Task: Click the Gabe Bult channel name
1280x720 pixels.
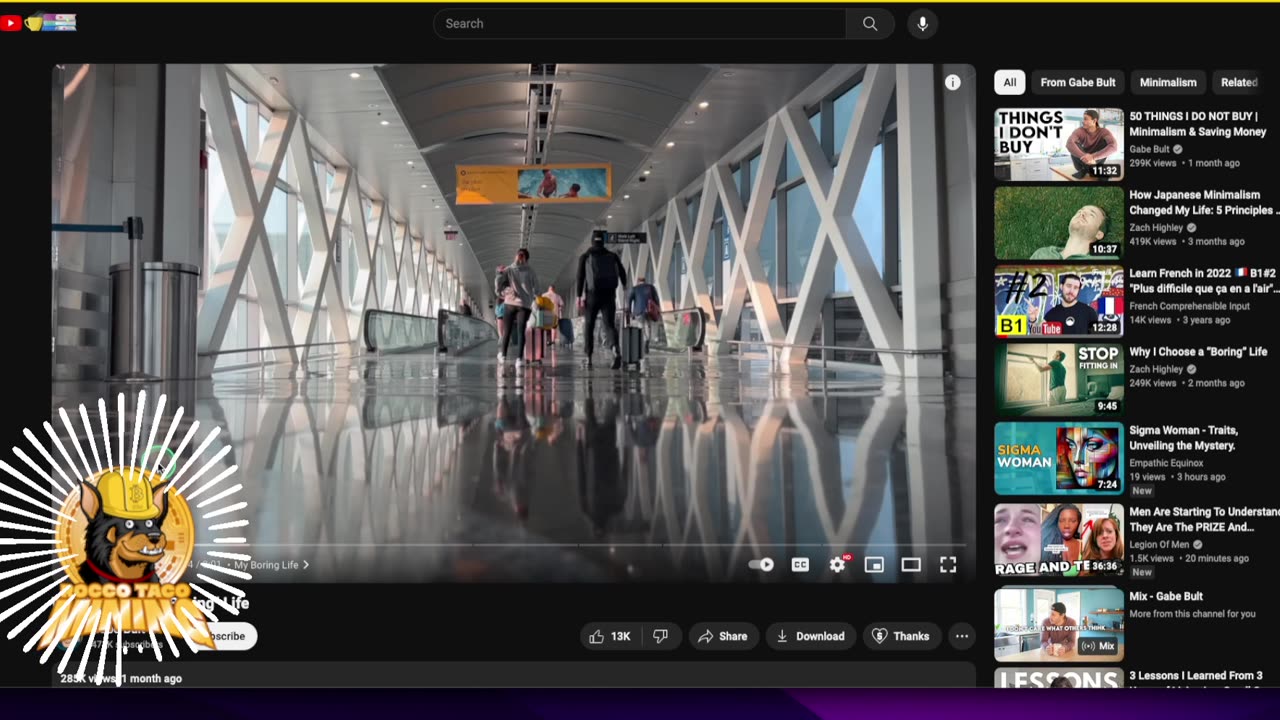Action: point(1149,149)
